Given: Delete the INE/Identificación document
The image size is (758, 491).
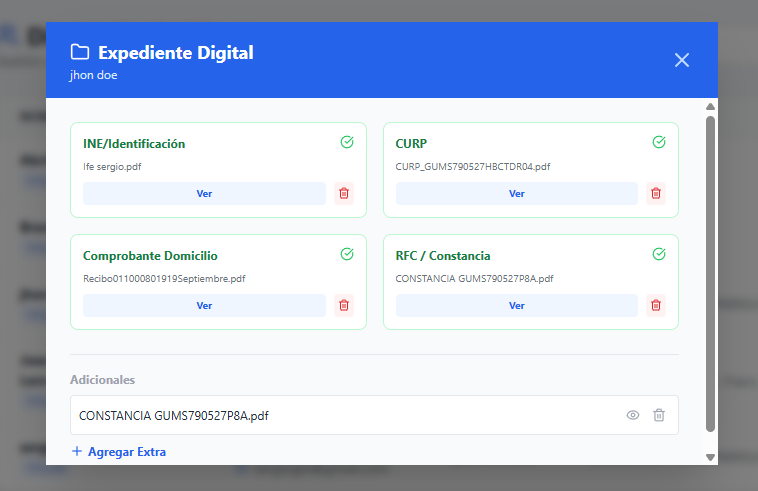Looking at the screenshot, I should 344,193.
